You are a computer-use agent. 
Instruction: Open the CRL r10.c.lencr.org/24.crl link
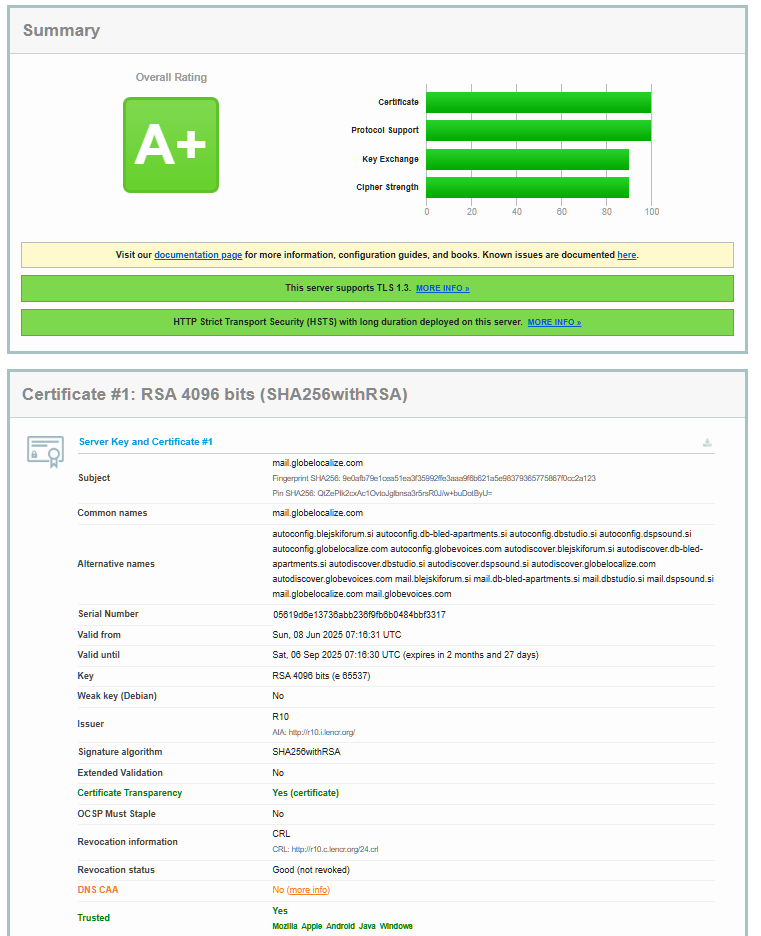[x=335, y=849]
